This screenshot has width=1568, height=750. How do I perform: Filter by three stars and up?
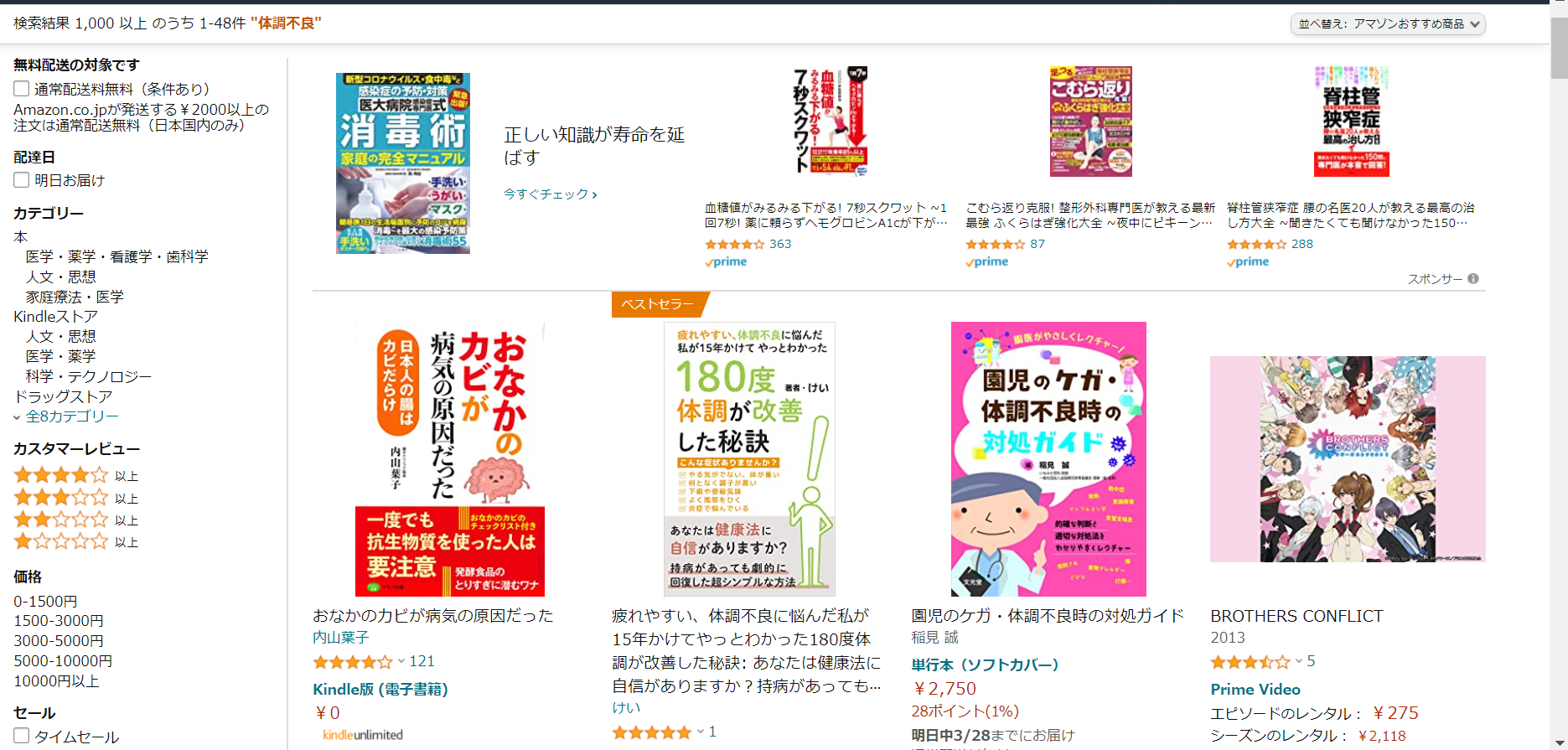click(76, 498)
